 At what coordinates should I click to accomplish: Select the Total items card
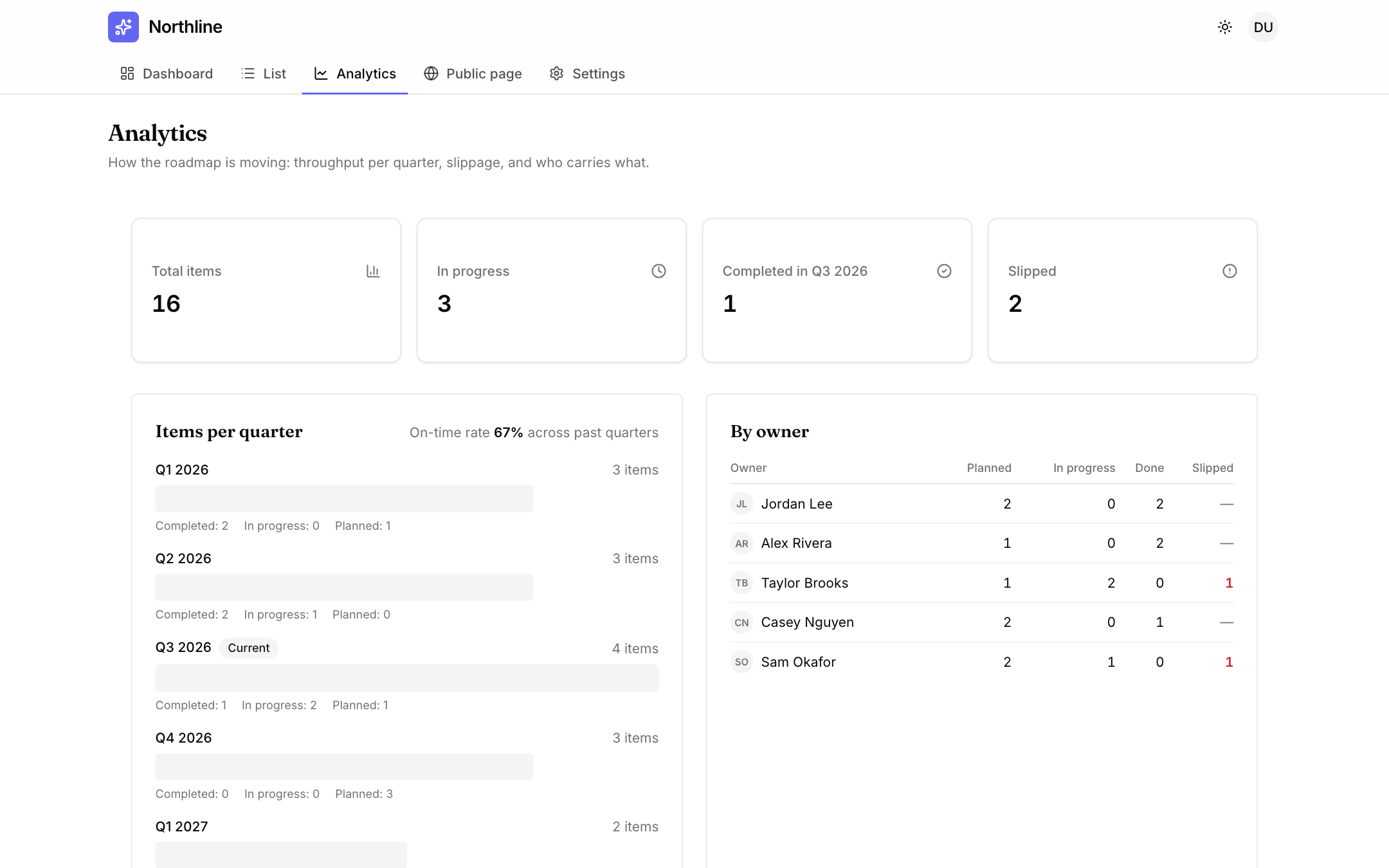coord(266,290)
